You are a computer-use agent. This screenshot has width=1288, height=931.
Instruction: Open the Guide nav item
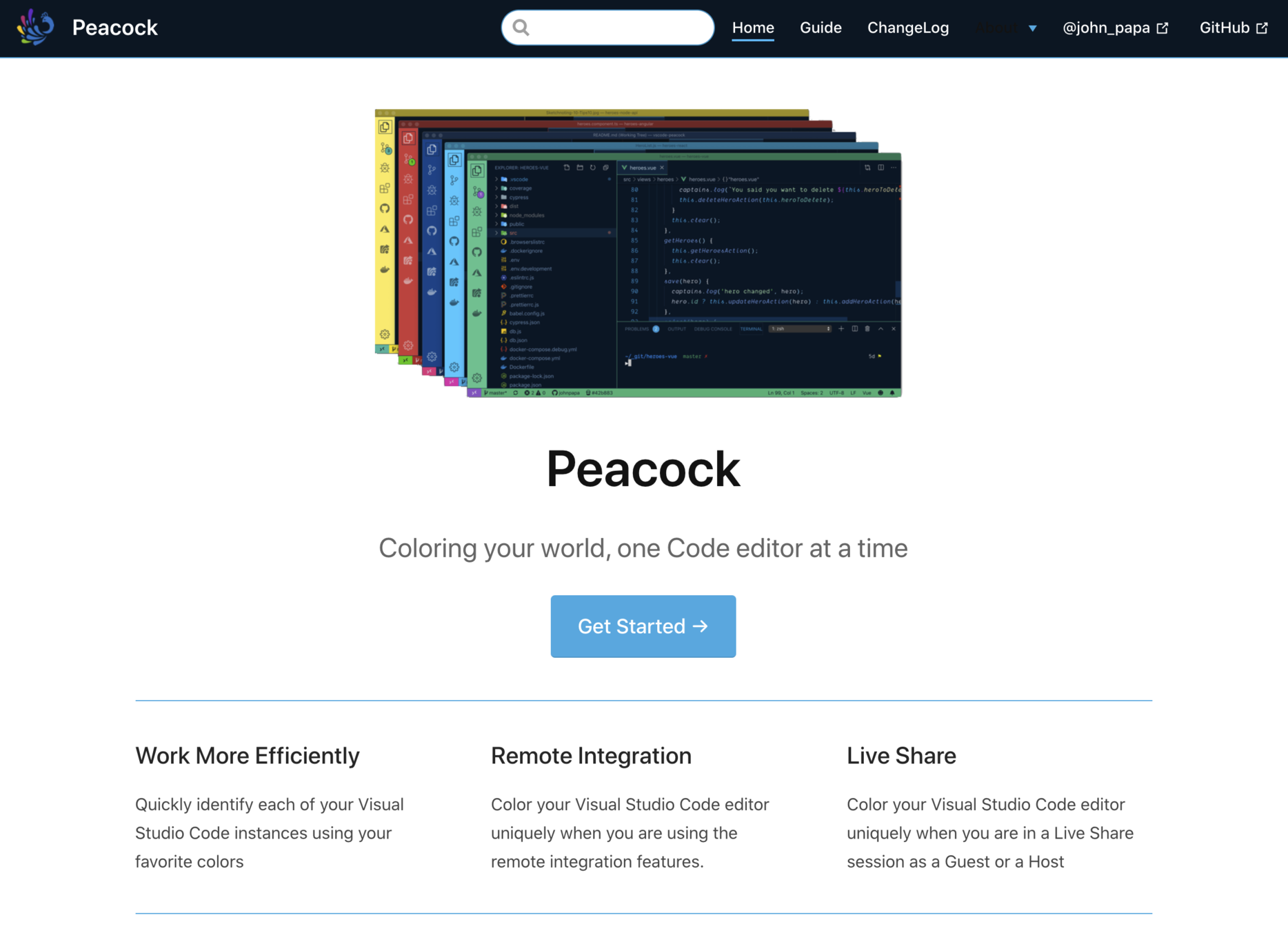click(821, 28)
